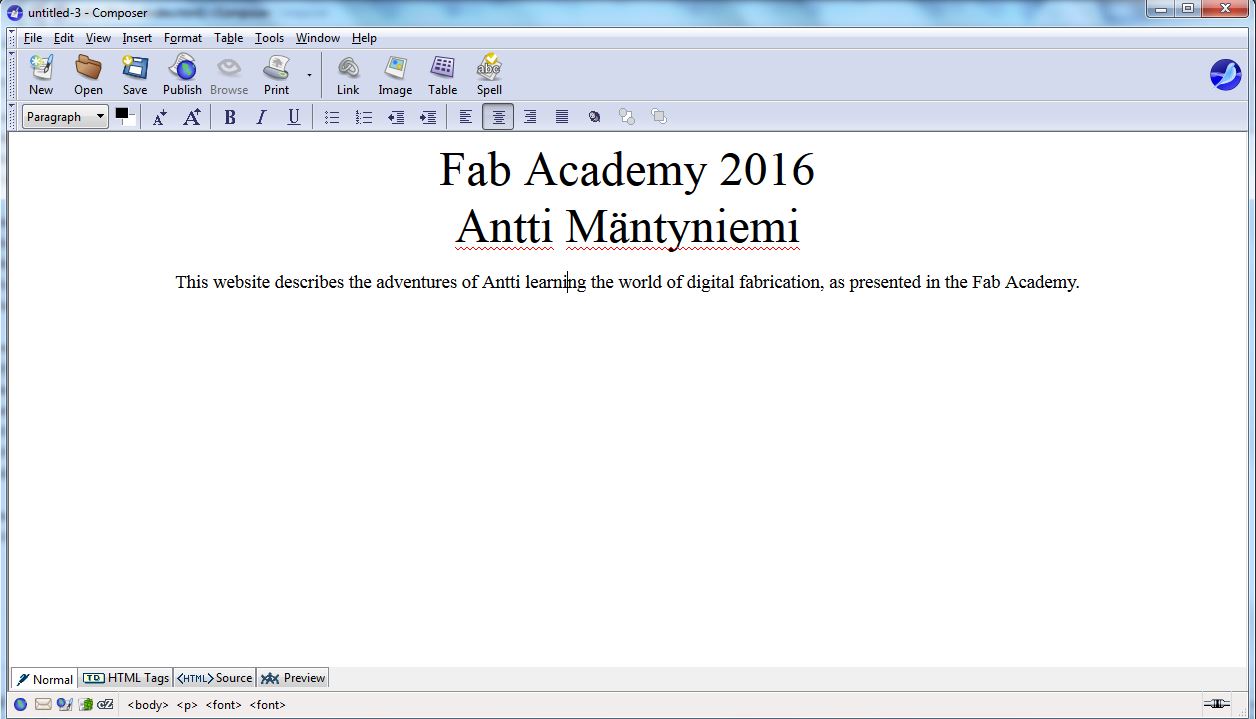The image size is (1256, 719).
Task: Open the Format menu
Action: pyautogui.click(x=183, y=38)
